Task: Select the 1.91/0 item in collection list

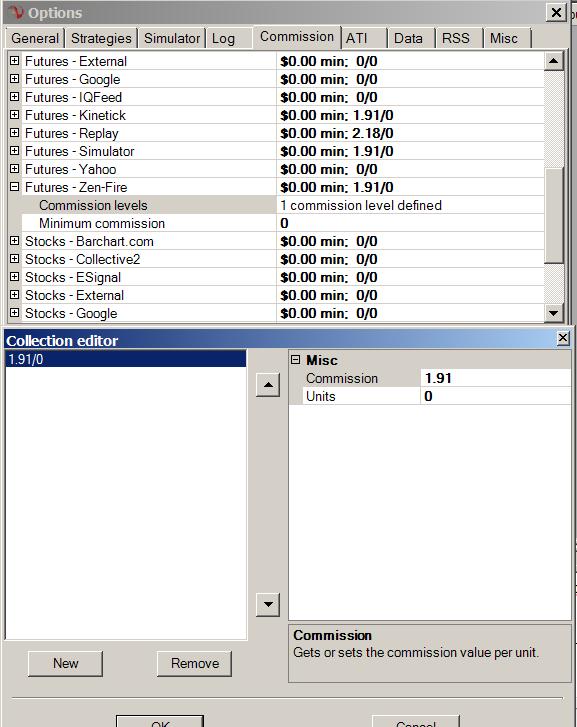Action: coord(126,359)
